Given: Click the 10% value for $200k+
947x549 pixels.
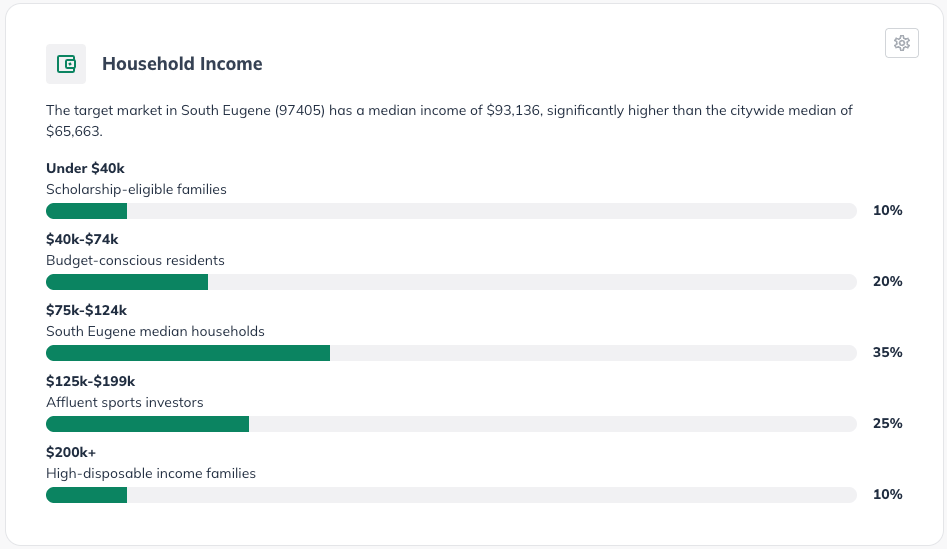Looking at the screenshot, I should click(x=887, y=494).
